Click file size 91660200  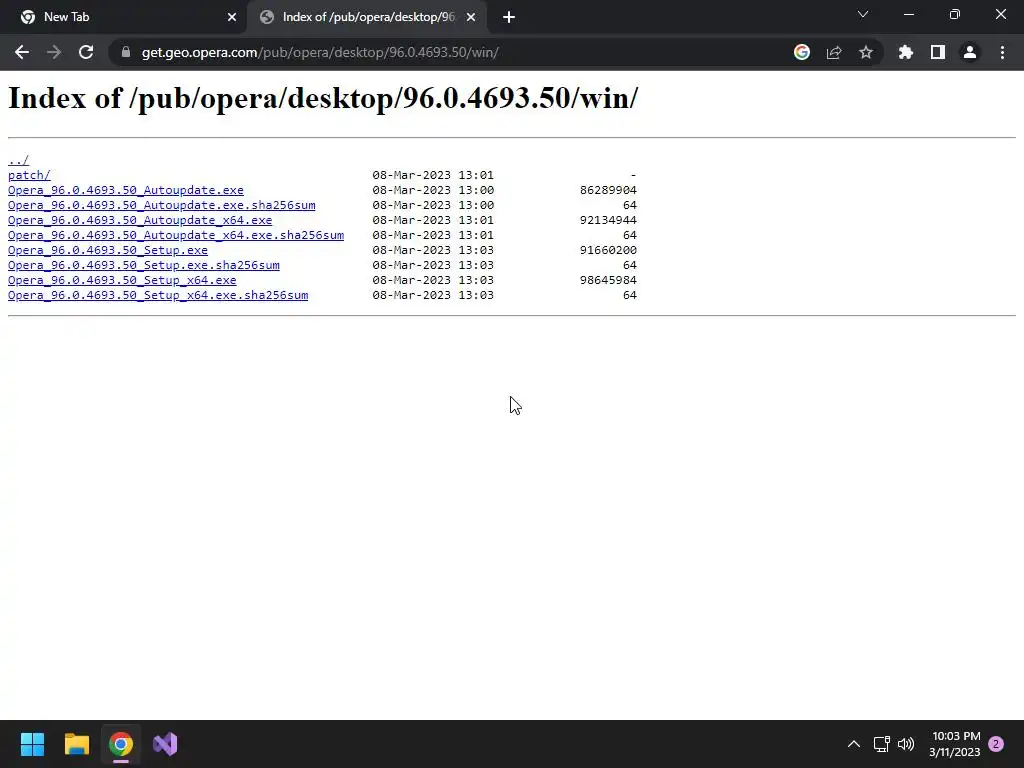pyautogui.click(x=608, y=250)
